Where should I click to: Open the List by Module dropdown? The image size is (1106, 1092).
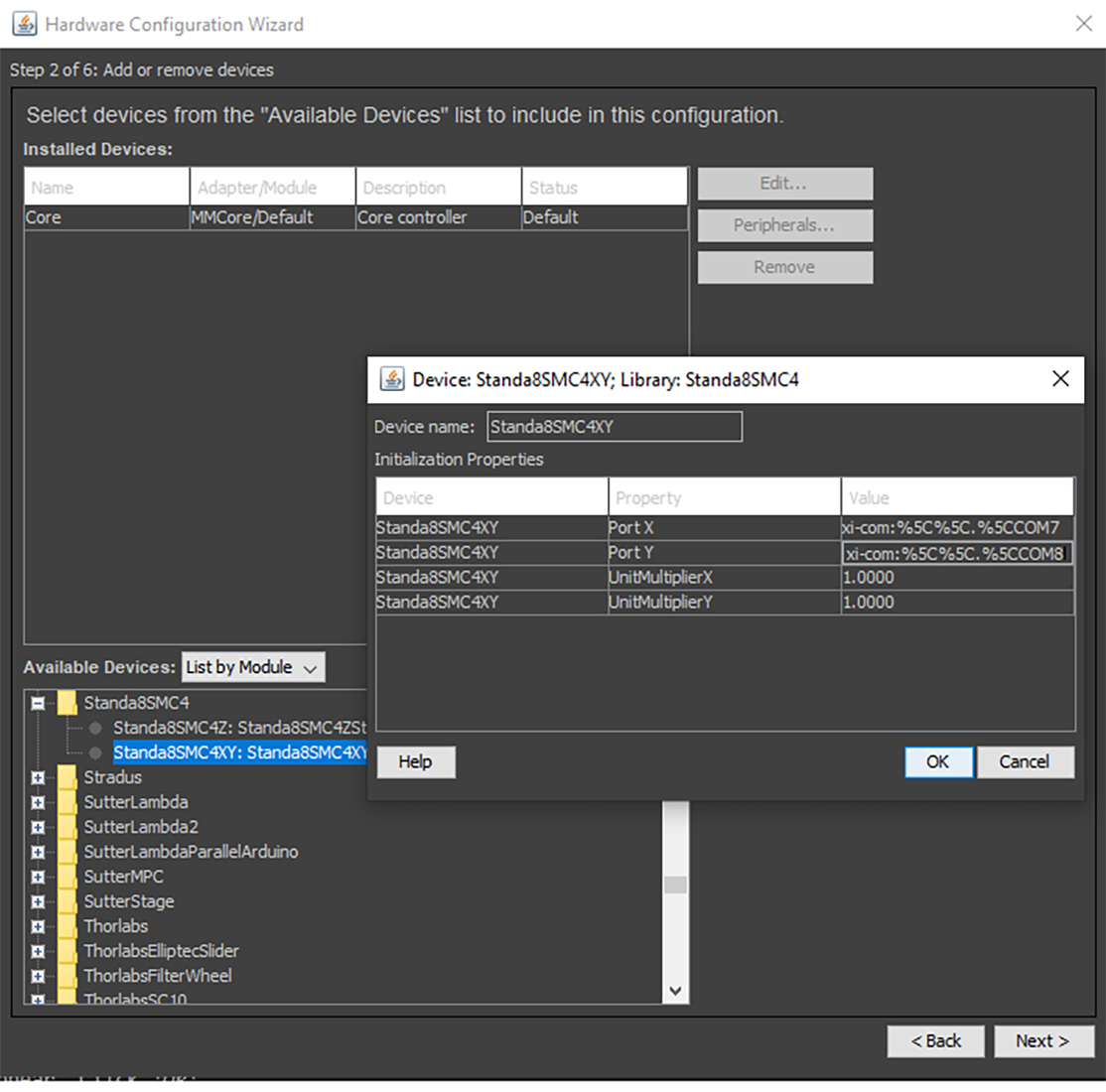[253, 667]
